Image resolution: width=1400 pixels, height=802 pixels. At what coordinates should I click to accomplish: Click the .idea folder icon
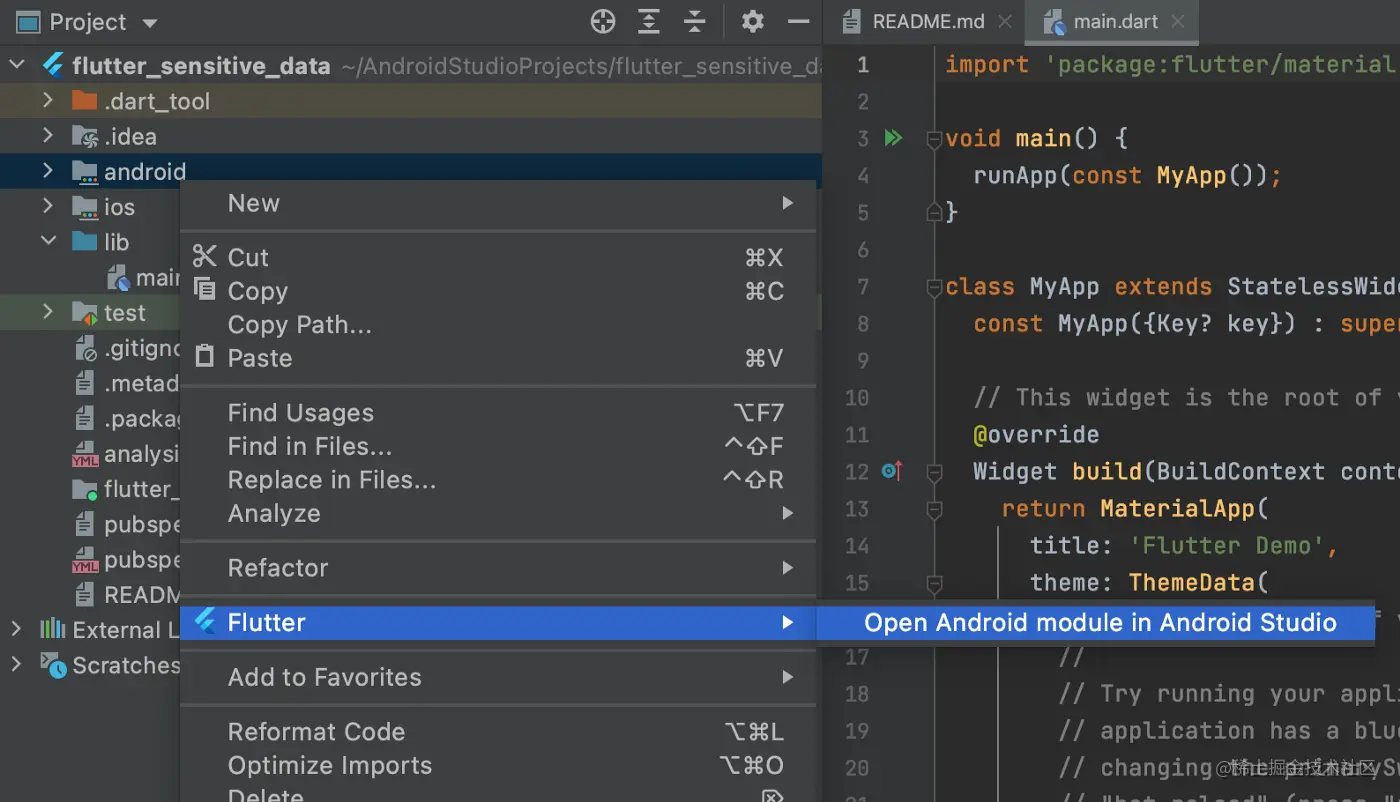click(85, 137)
